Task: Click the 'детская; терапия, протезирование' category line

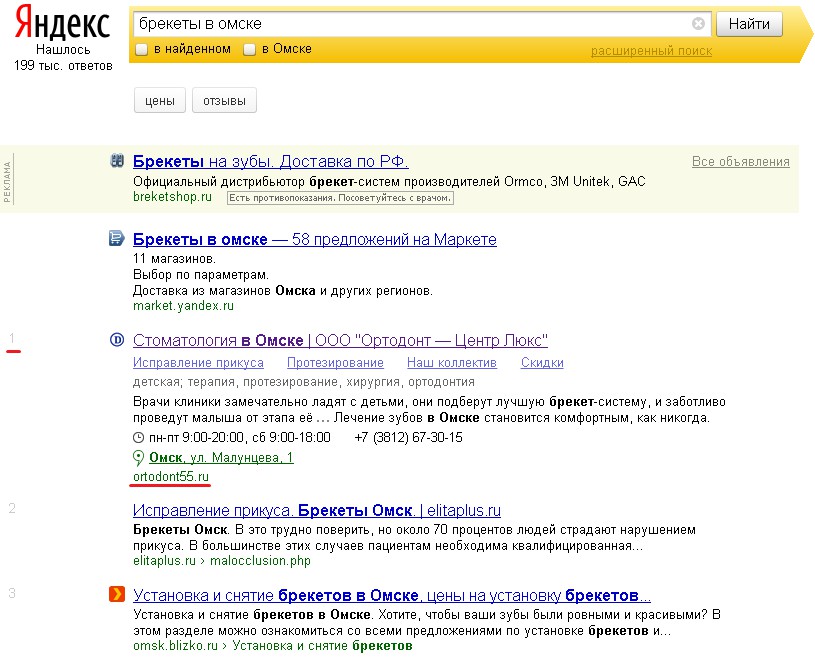Action: tap(304, 382)
